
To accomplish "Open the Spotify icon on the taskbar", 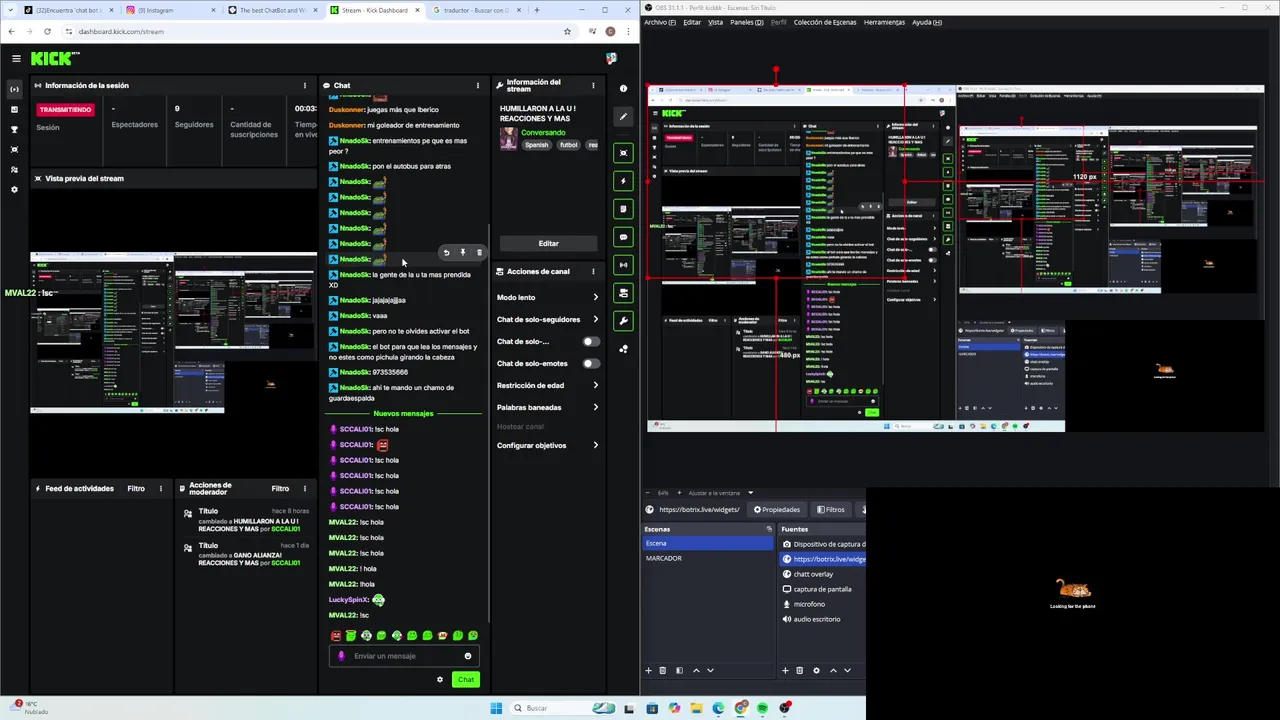I will click(762, 708).
